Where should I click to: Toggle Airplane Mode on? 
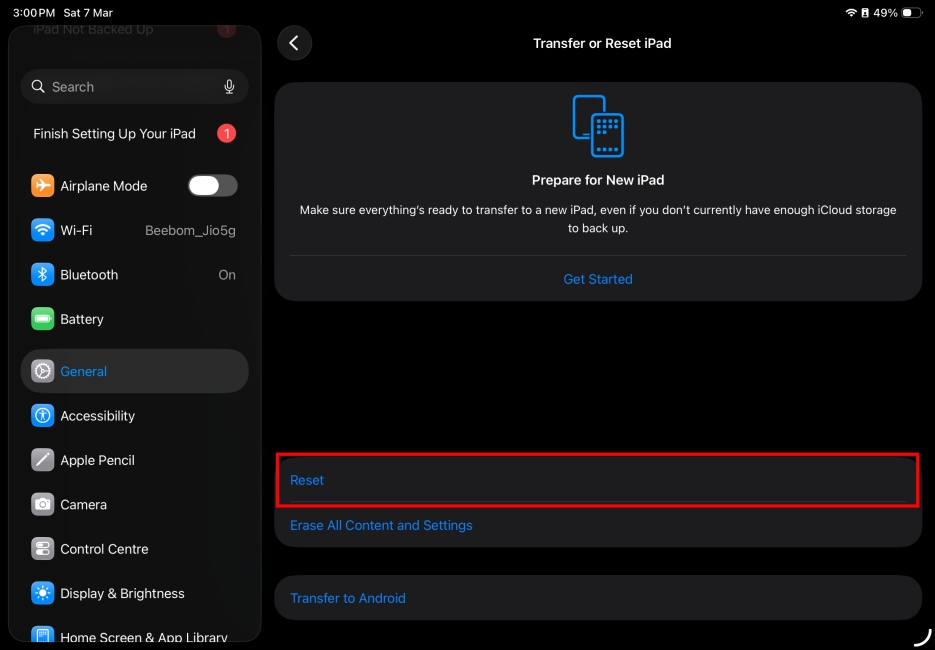coord(212,185)
